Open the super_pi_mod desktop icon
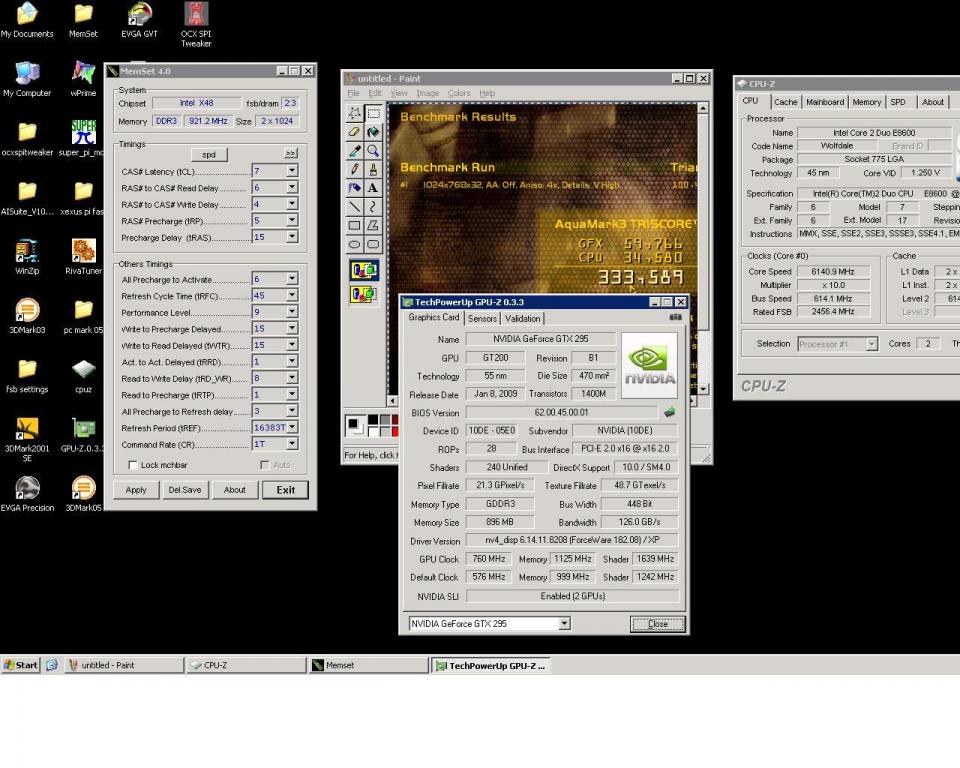The width and height of the screenshot is (960, 768). pos(83,138)
